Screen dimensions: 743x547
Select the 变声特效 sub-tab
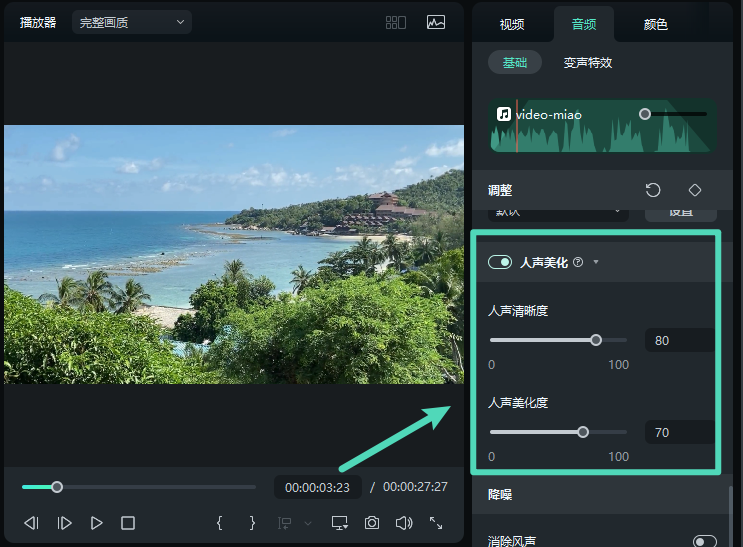pyautogui.click(x=588, y=63)
